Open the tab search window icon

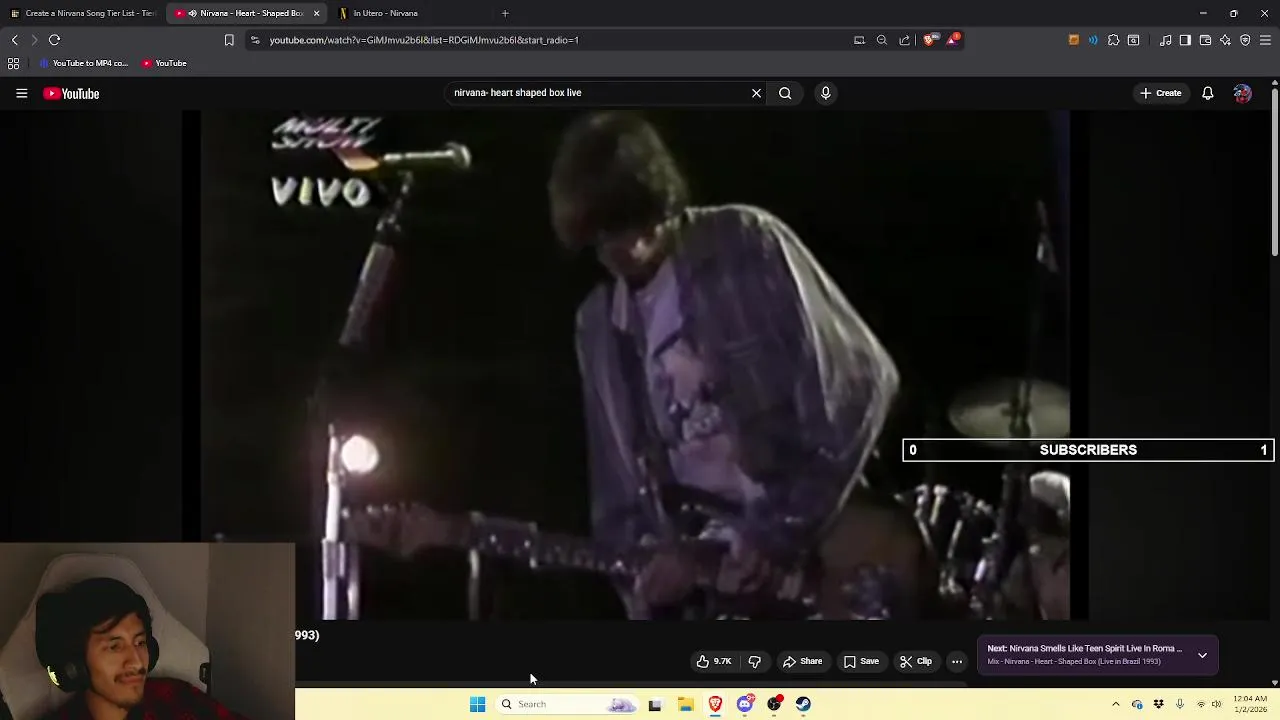[1134, 40]
